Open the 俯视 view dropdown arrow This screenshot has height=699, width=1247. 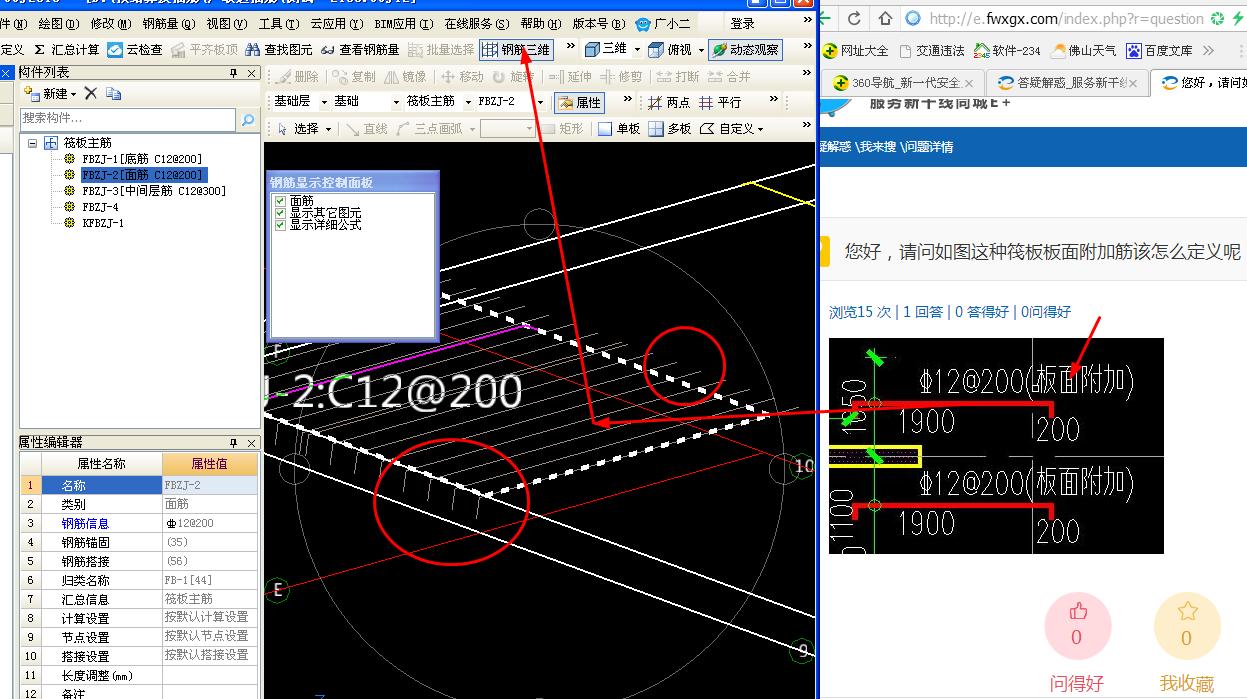click(700, 49)
